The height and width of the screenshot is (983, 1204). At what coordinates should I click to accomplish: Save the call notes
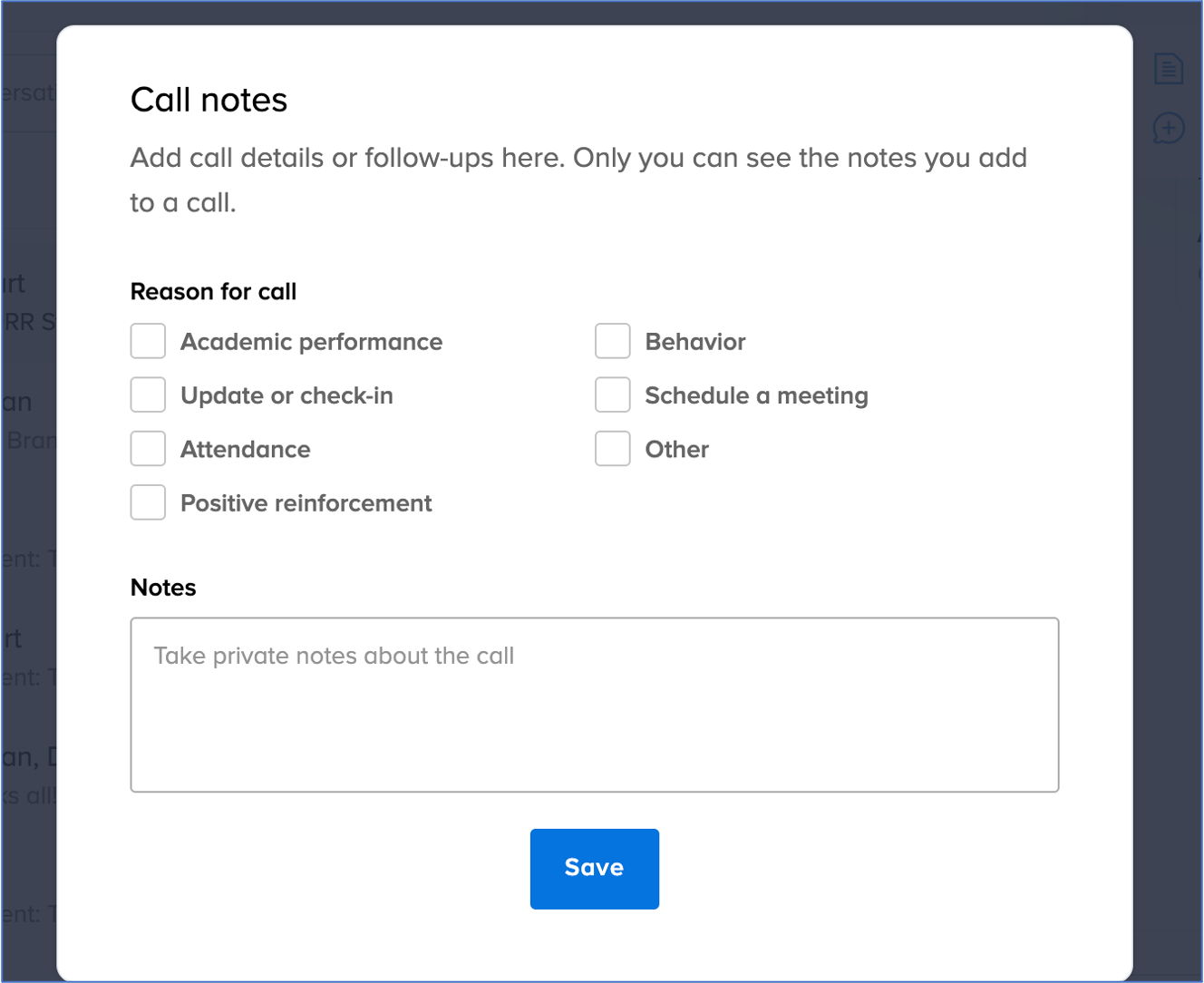pyautogui.click(x=594, y=868)
